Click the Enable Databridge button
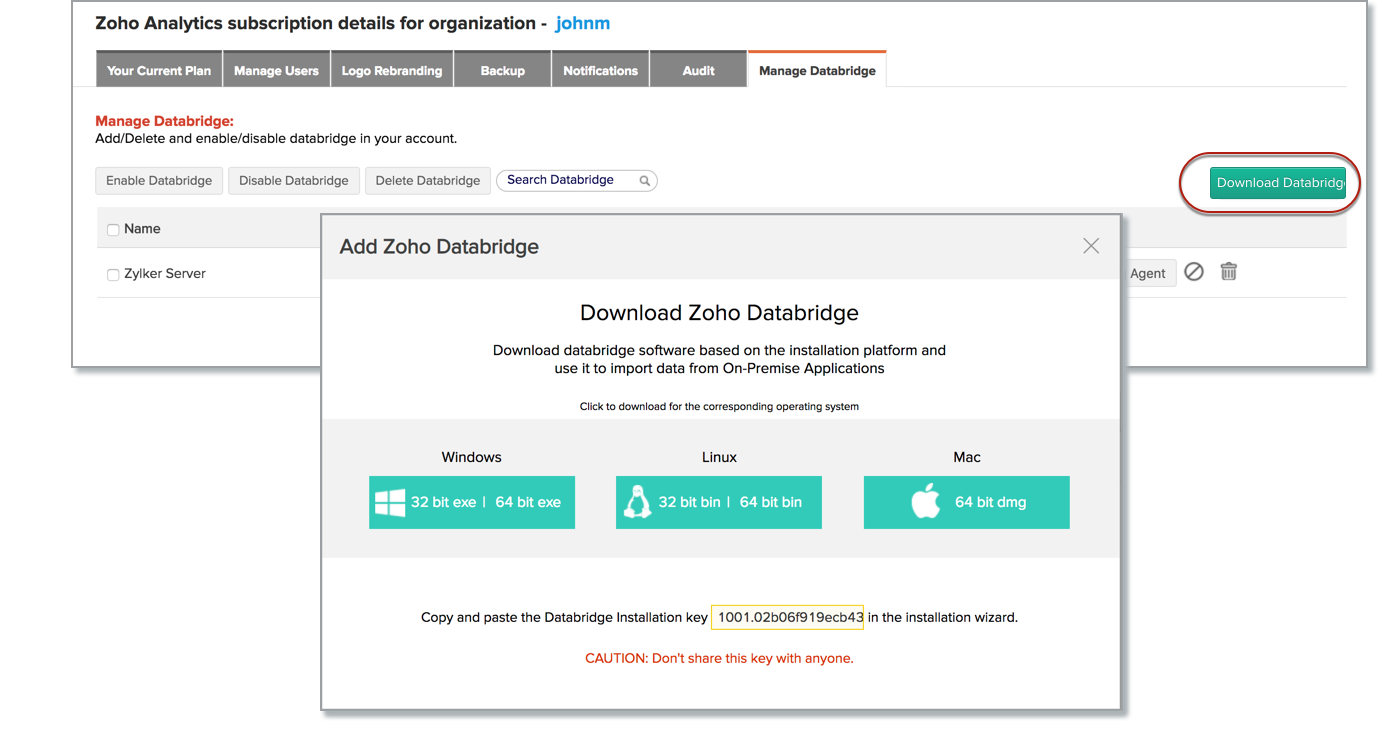 tap(159, 181)
